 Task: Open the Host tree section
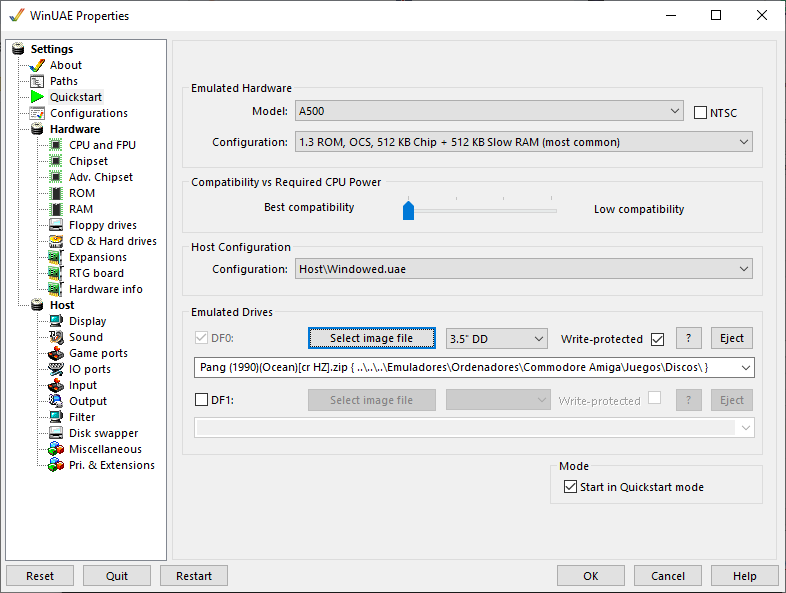[62, 305]
